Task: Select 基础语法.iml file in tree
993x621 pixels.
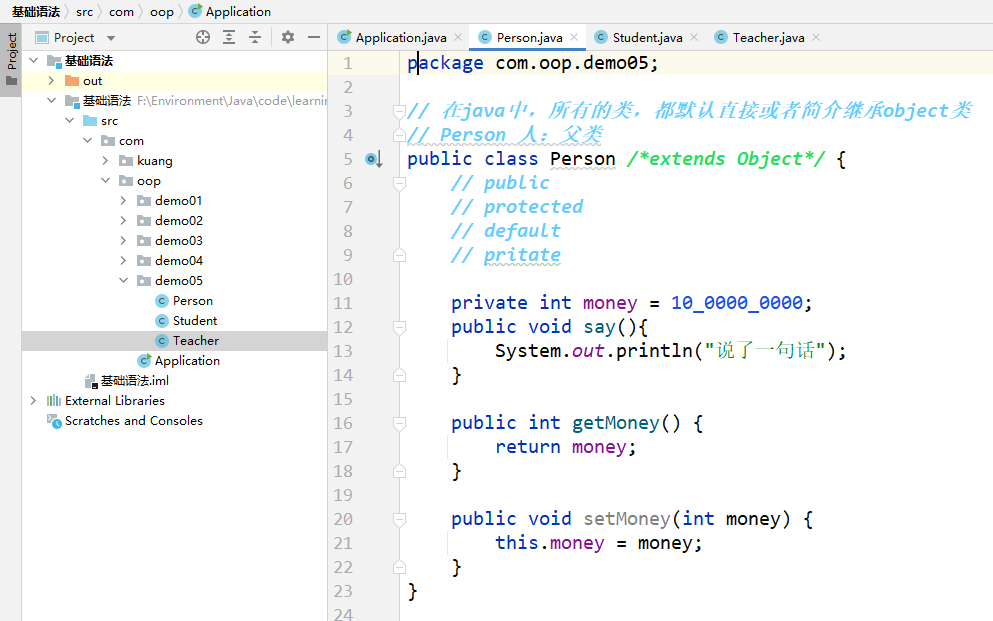Action: tap(174, 380)
